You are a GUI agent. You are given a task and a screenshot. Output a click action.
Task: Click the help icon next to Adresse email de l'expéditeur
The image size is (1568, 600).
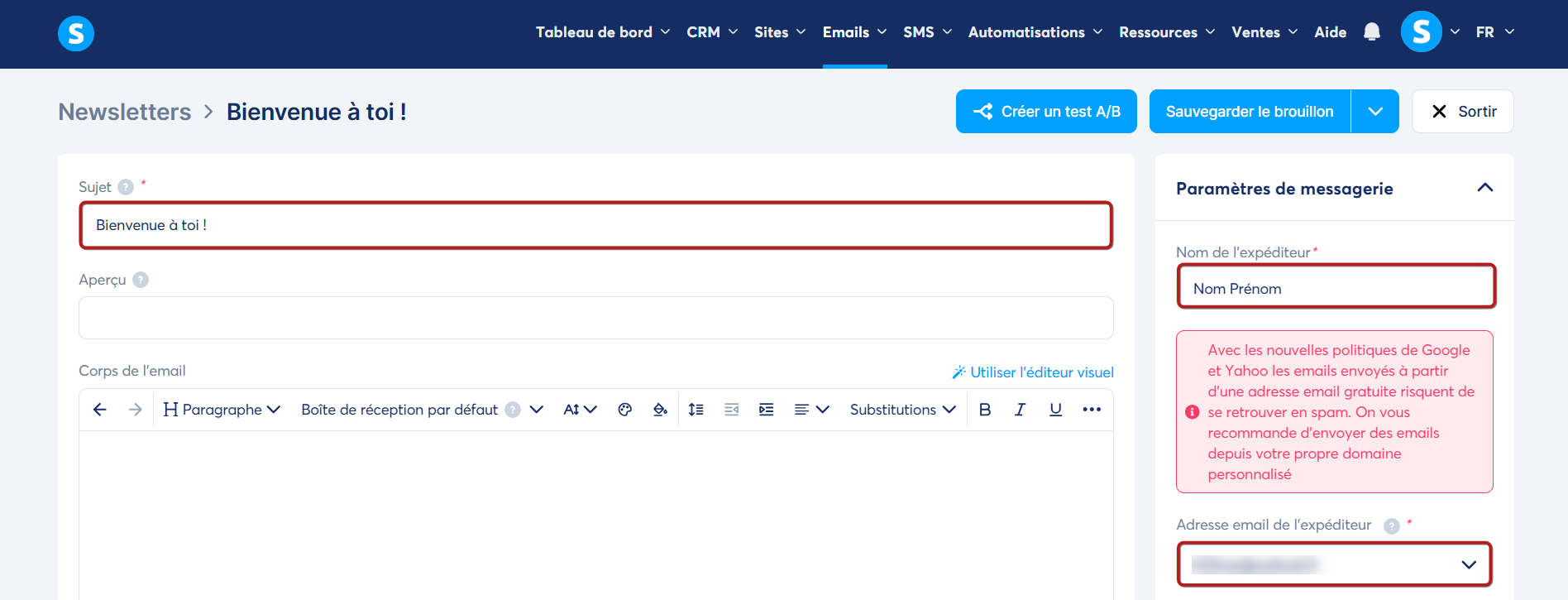point(1392,526)
